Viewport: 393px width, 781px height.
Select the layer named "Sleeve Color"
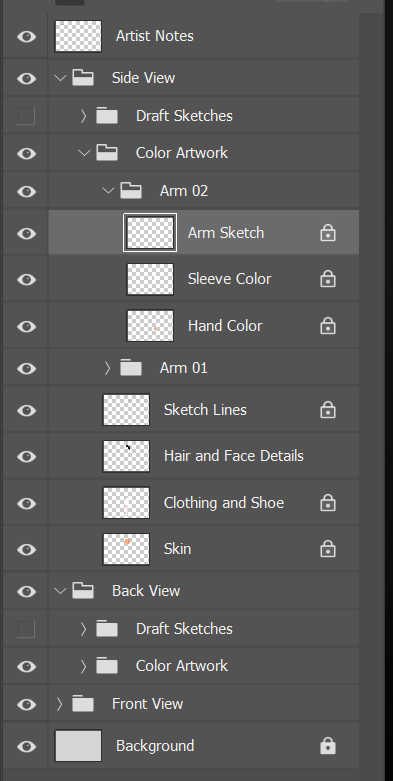coord(229,279)
